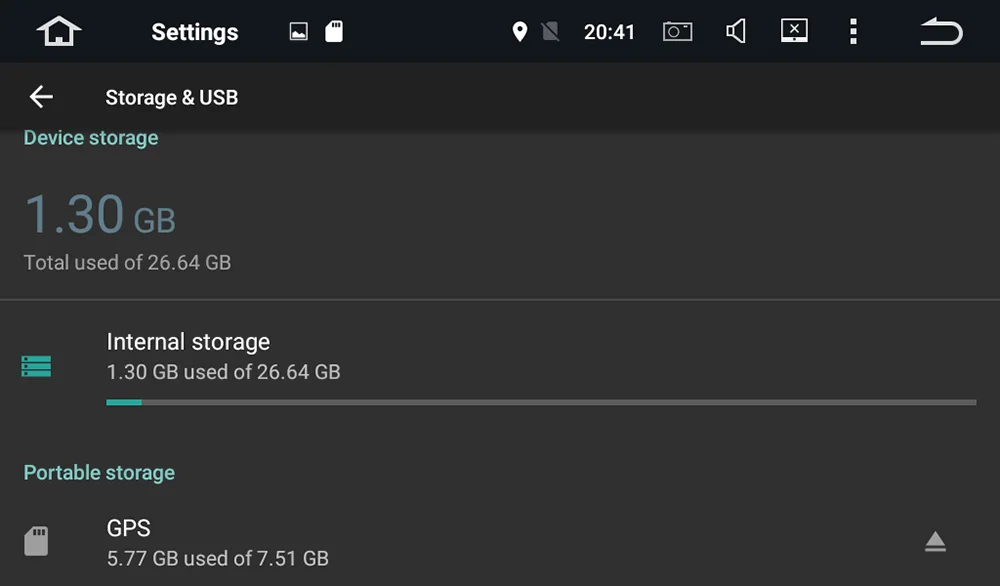Screen dimensions: 1000x586
Task: Click the Internal storage usage bar
Action: click(x=541, y=402)
